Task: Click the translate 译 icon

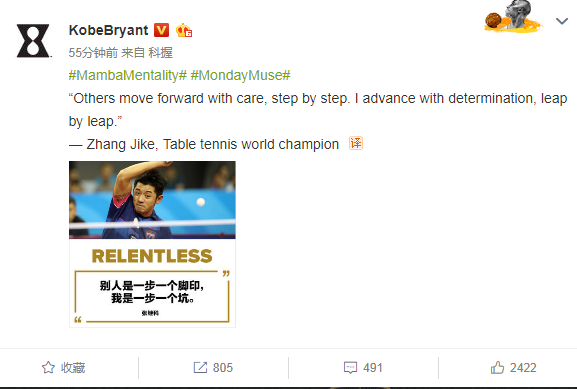Action: (x=356, y=143)
